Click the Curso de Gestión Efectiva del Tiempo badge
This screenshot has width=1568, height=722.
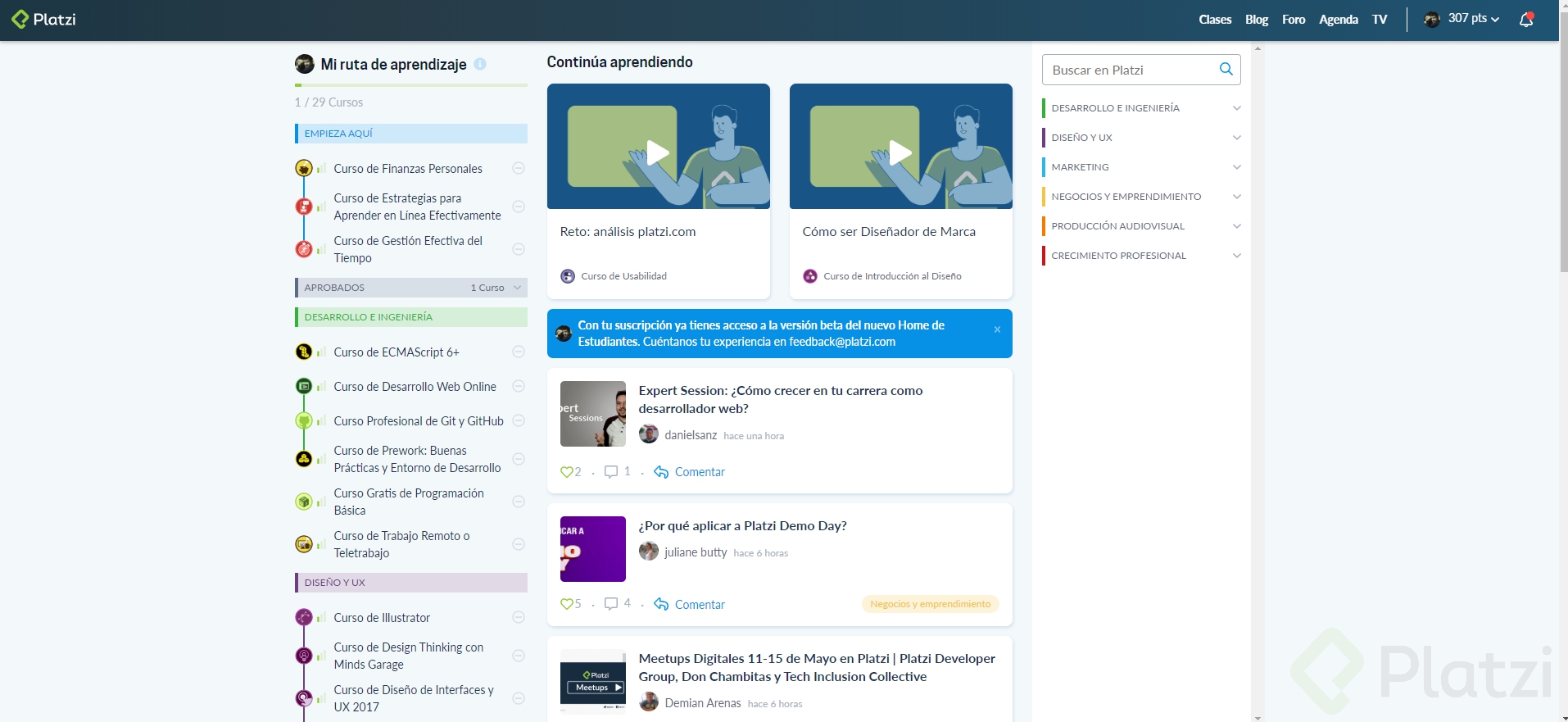(304, 249)
